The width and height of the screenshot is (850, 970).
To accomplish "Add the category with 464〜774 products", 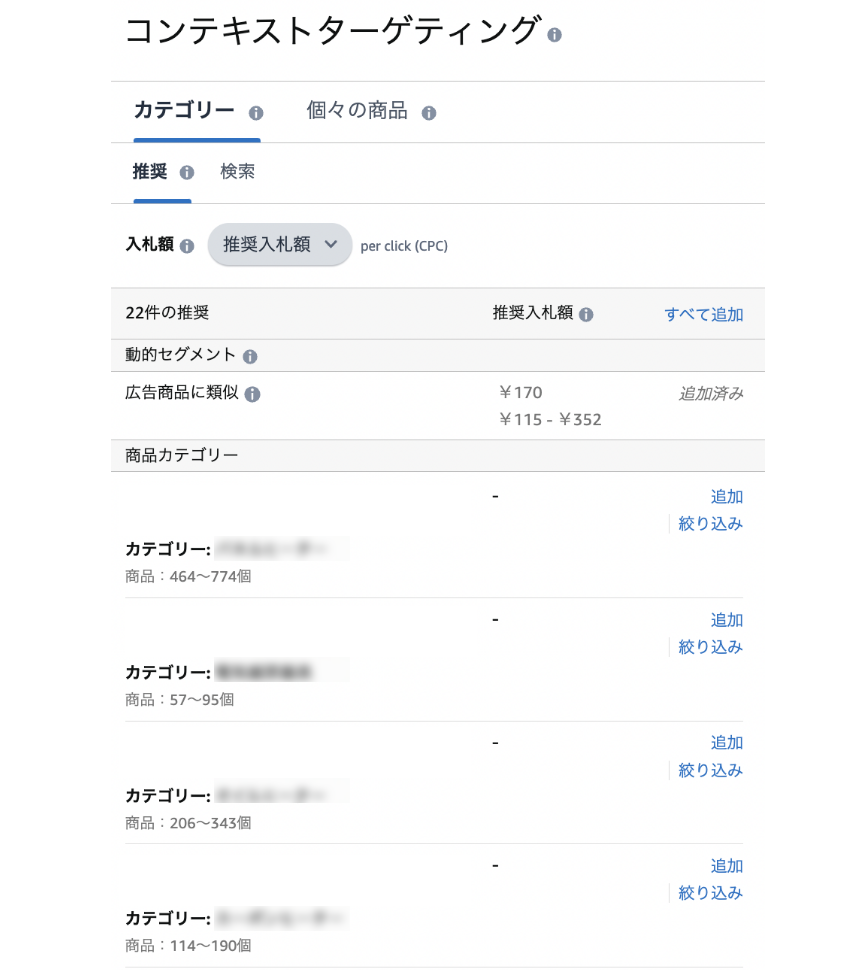I will tap(726, 497).
